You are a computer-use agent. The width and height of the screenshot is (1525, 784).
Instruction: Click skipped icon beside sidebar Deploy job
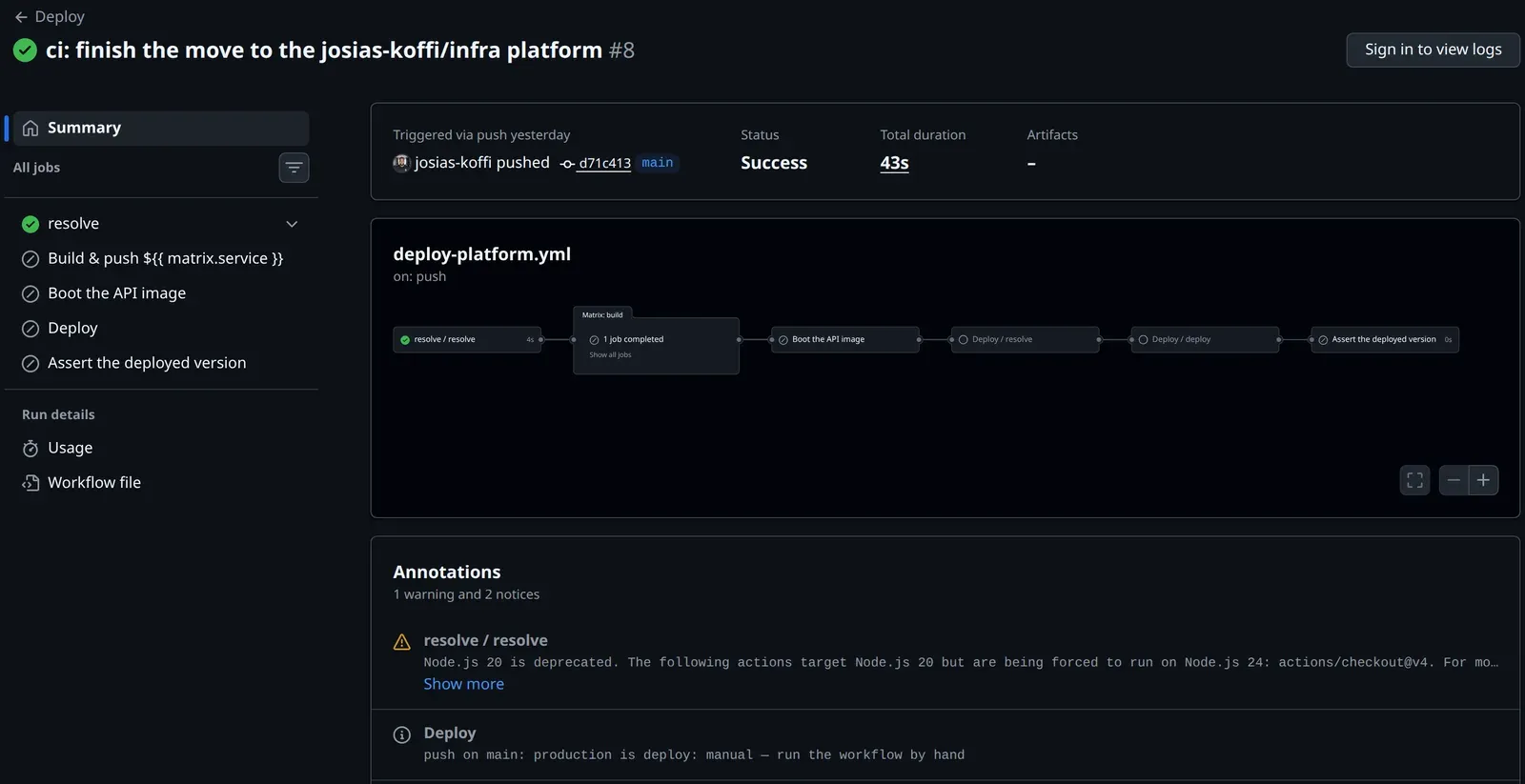pos(30,329)
